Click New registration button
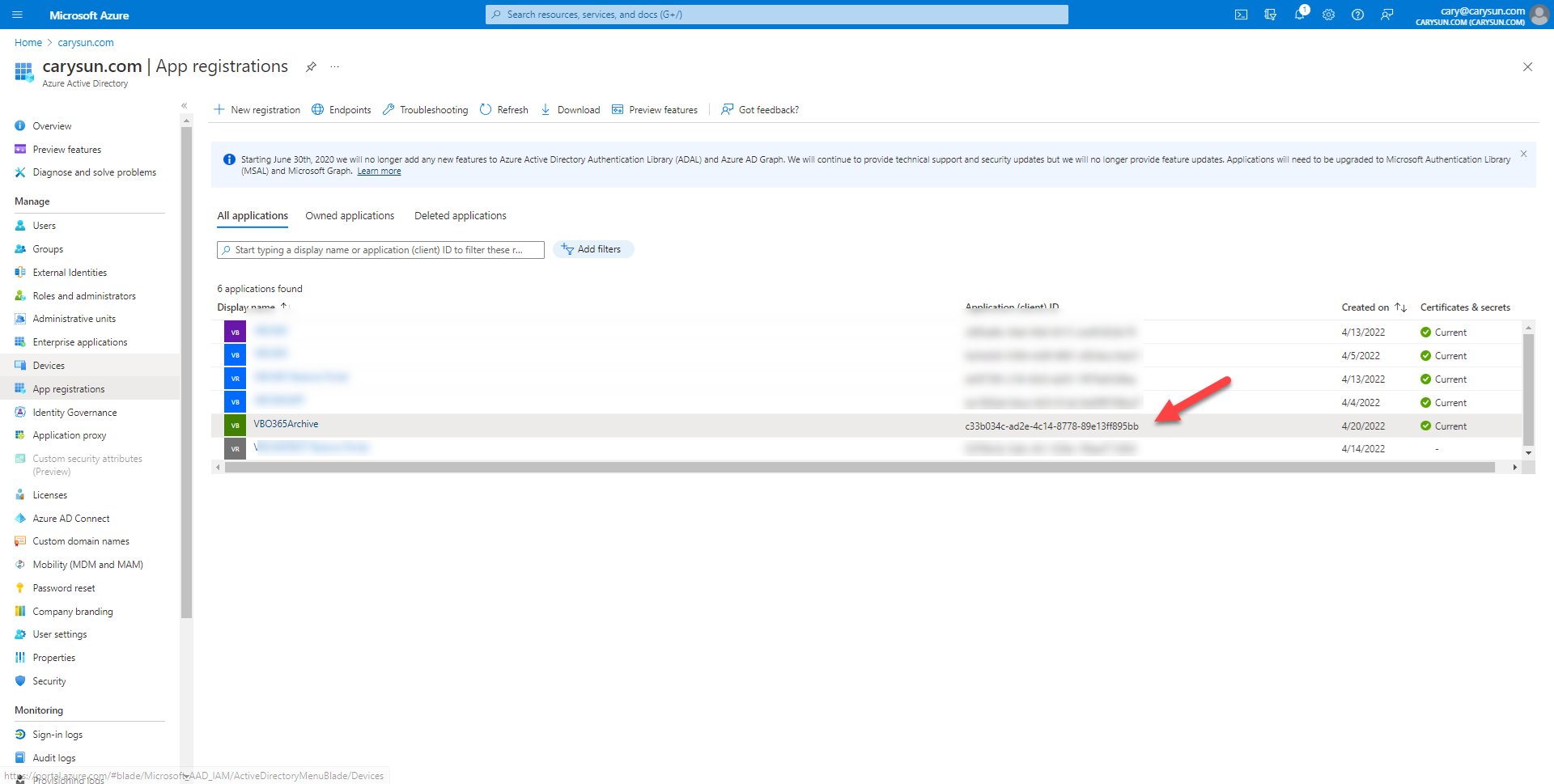The width and height of the screenshot is (1554, 784). (x=257, y=110)
